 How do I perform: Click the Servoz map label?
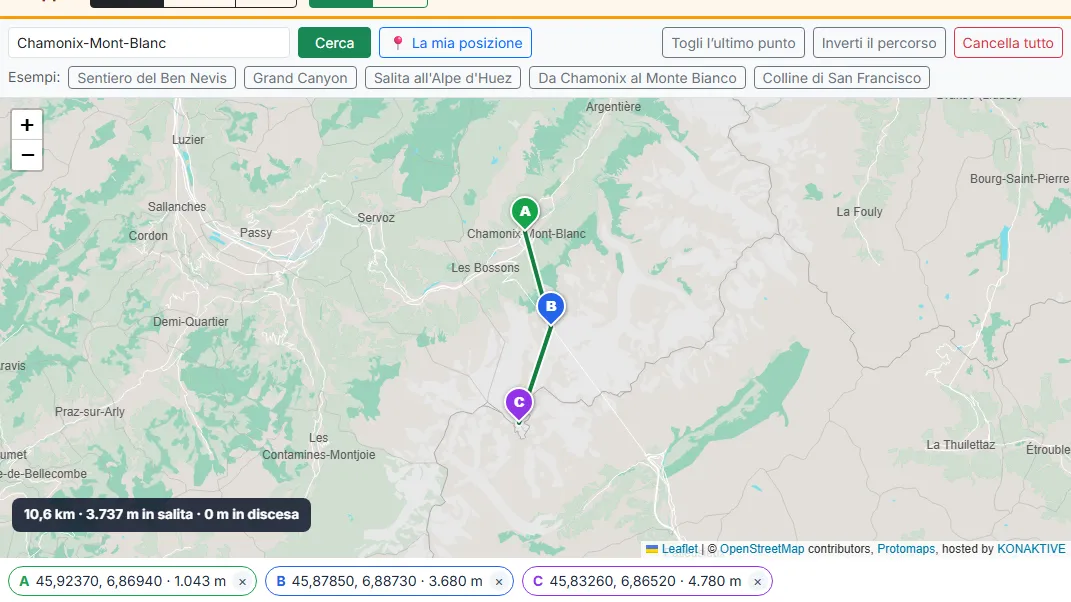(376, 218)
